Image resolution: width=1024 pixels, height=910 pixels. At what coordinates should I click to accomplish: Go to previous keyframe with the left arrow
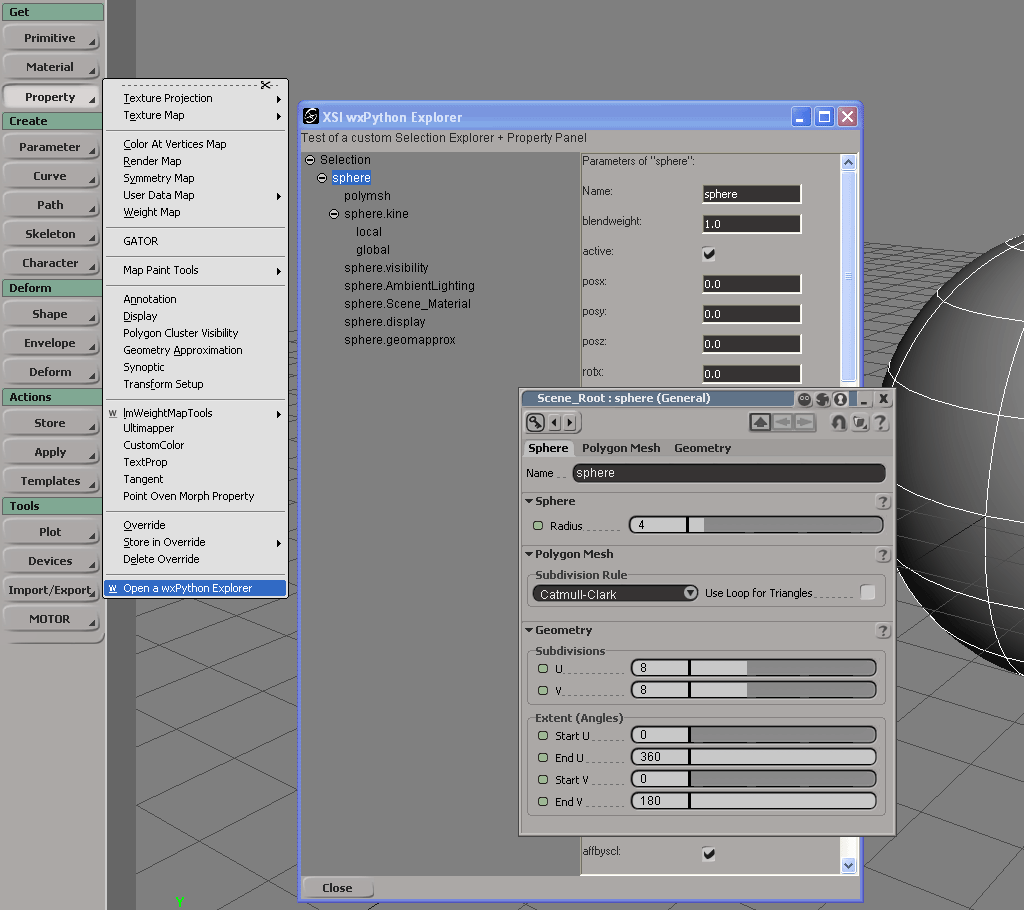(554, 423)
